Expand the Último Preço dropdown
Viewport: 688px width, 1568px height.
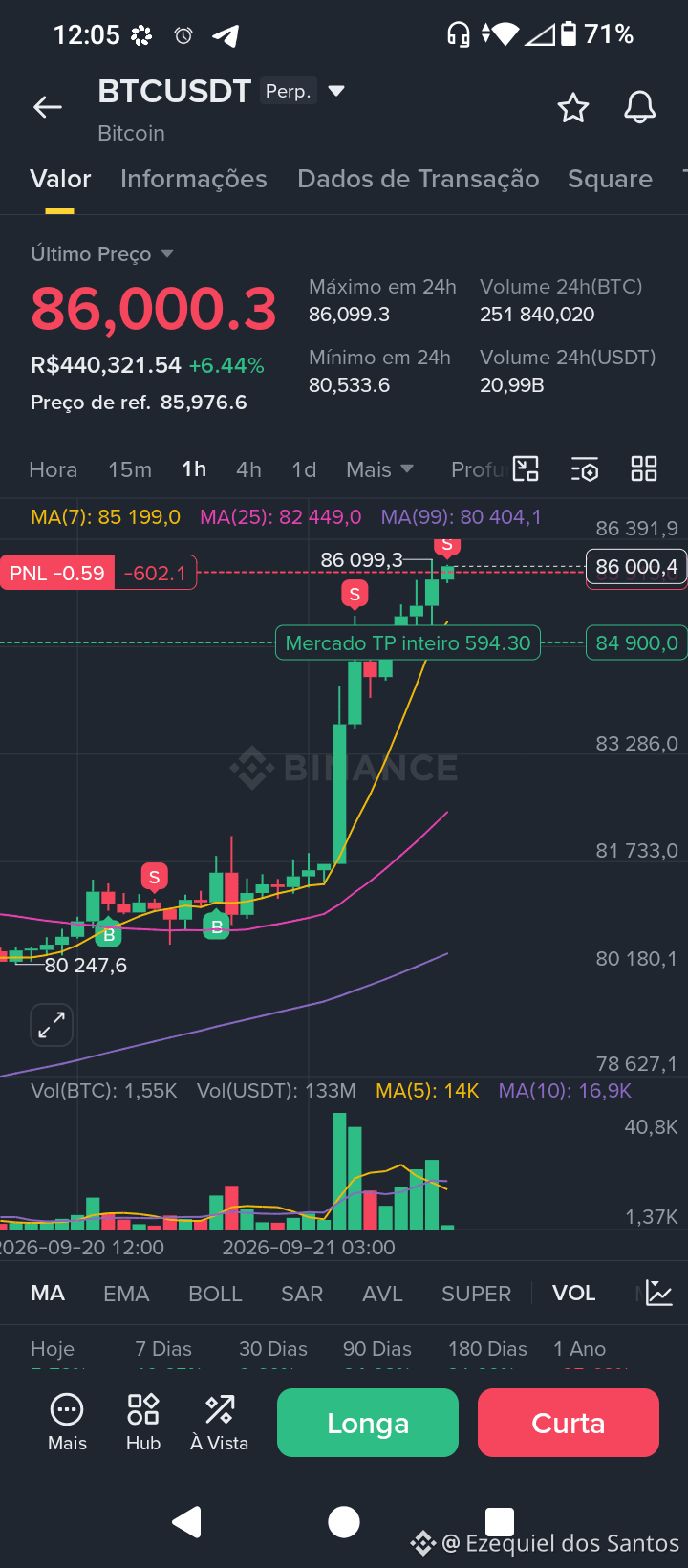tap(167, 253)
